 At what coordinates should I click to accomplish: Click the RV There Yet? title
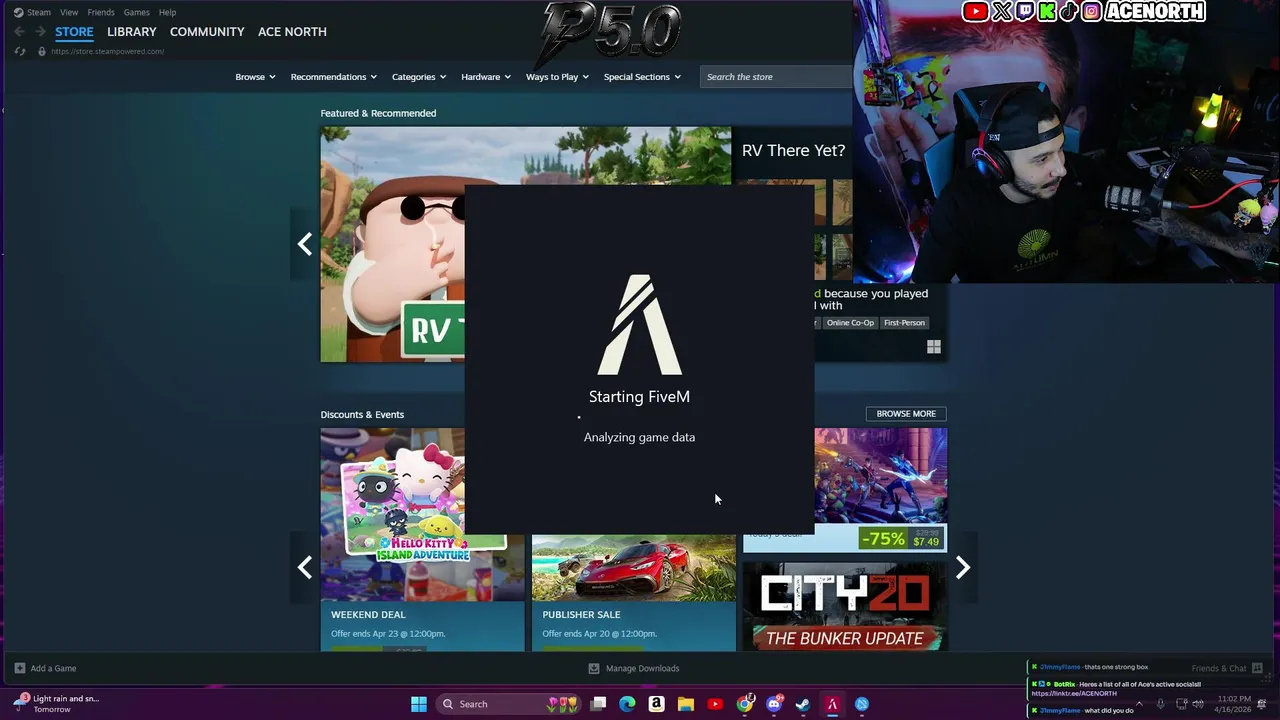(793, 151)
